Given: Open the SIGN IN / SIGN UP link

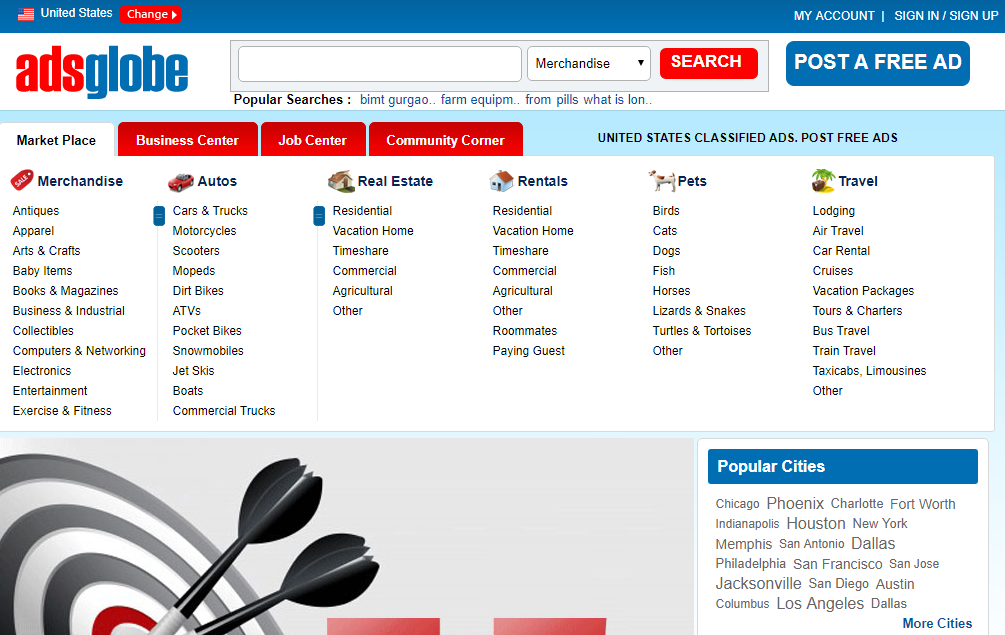Looking at the screenshot, I should (x=945, y=15).
